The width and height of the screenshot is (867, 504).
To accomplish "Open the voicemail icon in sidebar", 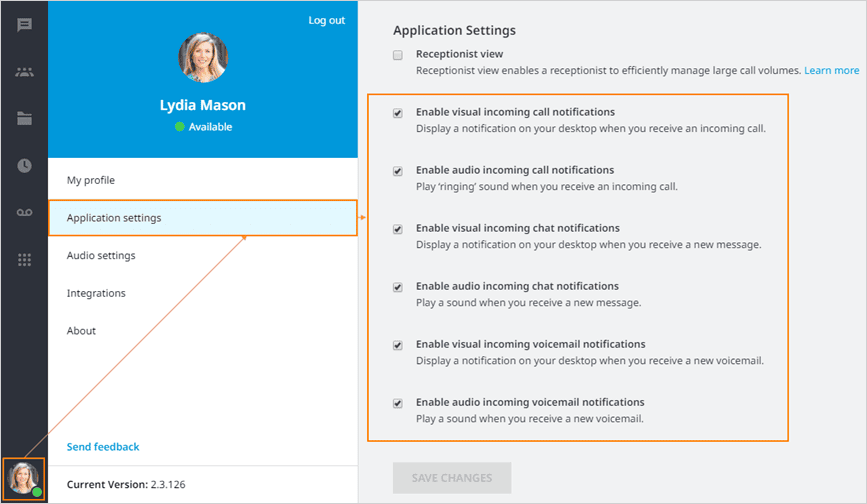I will (x=24, y=213).
